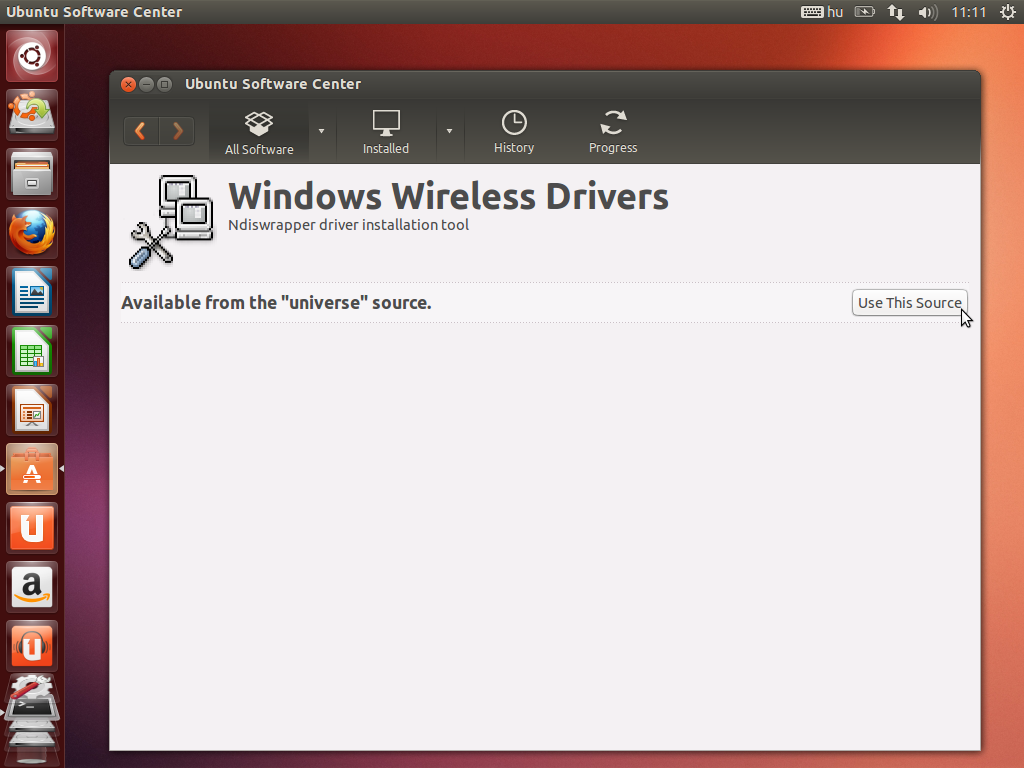Image resolution: width=1024 pixels, height=768 pixels.
Task: Open the Ubuntu Dash home launcher
Action: [32, 56]
